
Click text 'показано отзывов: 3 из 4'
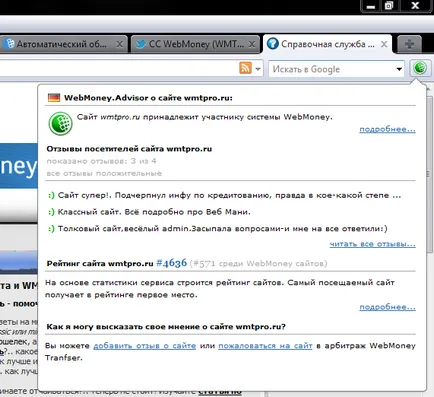[x=101, y=161]
